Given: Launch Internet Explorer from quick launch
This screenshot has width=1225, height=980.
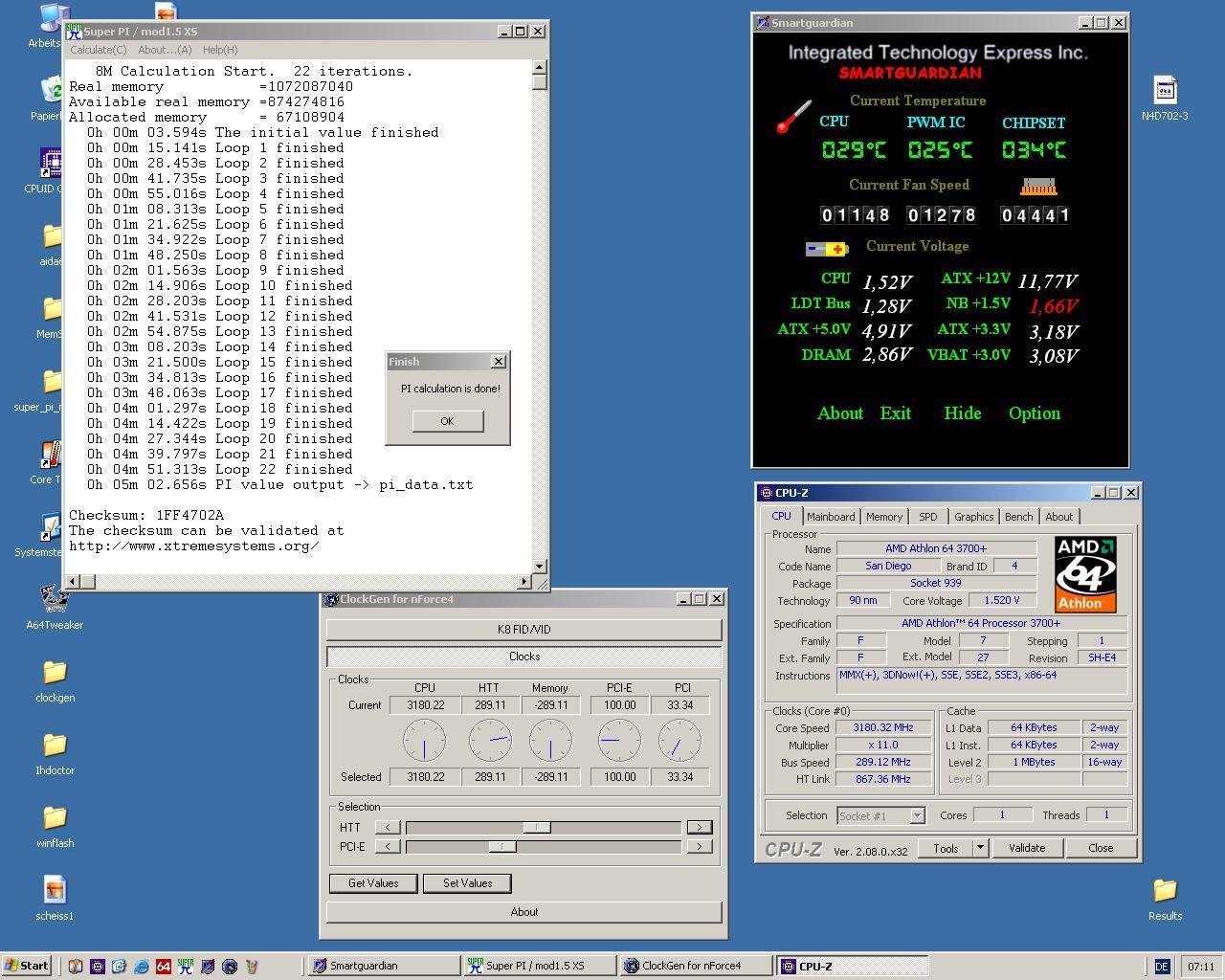Looking at the screenshot, I should click(142, 966).
